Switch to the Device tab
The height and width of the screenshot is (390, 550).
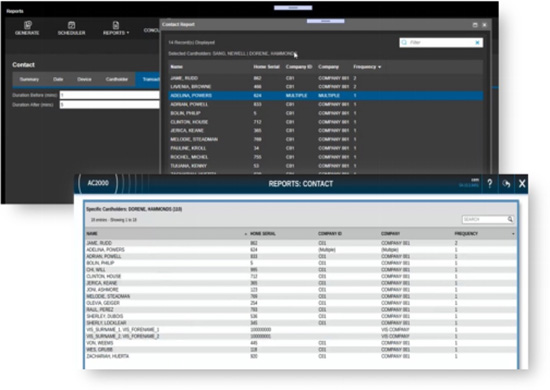84,79
